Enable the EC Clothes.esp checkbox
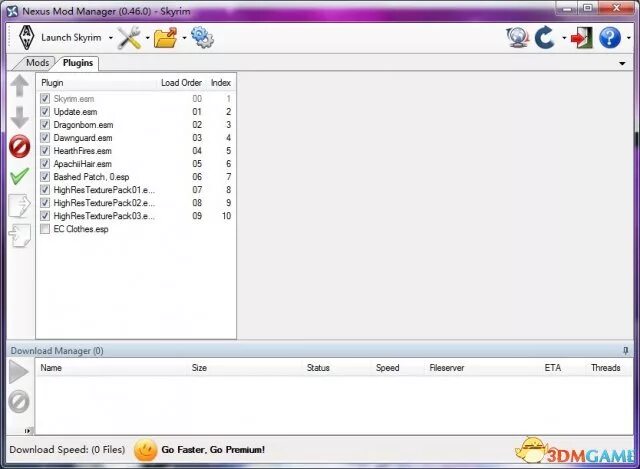The height and width of the screenshot is (469, 640). (x=45, y=229)
